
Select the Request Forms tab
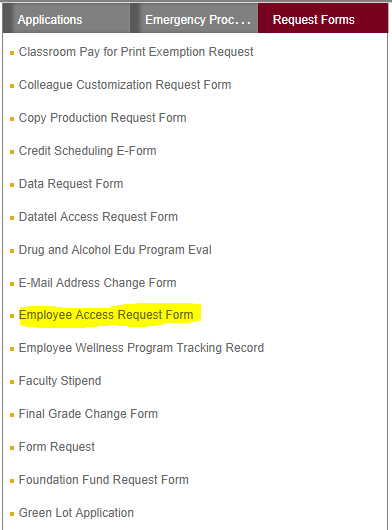coord(323,19)
